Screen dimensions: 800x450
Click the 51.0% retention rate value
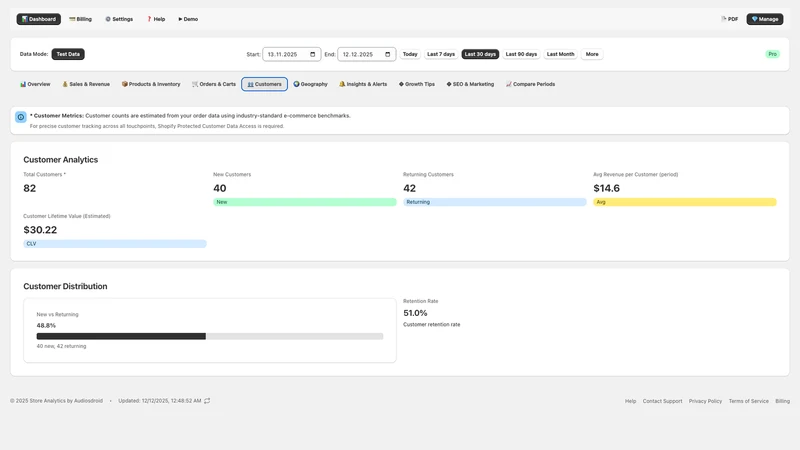click(415, 313)
